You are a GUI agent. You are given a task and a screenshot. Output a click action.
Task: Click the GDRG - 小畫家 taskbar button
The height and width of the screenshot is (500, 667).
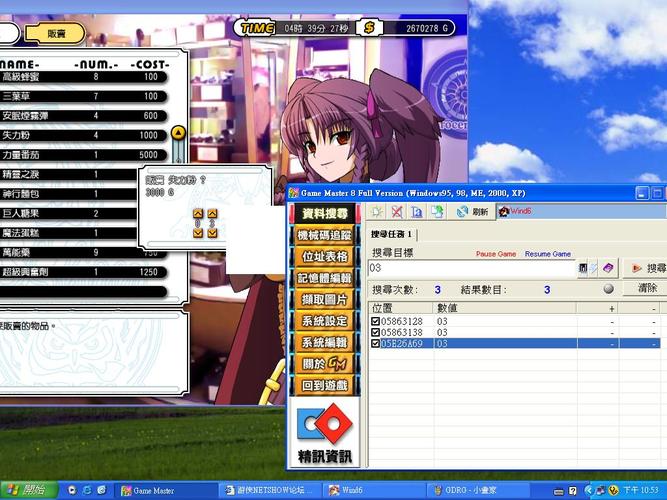point(476,490)
